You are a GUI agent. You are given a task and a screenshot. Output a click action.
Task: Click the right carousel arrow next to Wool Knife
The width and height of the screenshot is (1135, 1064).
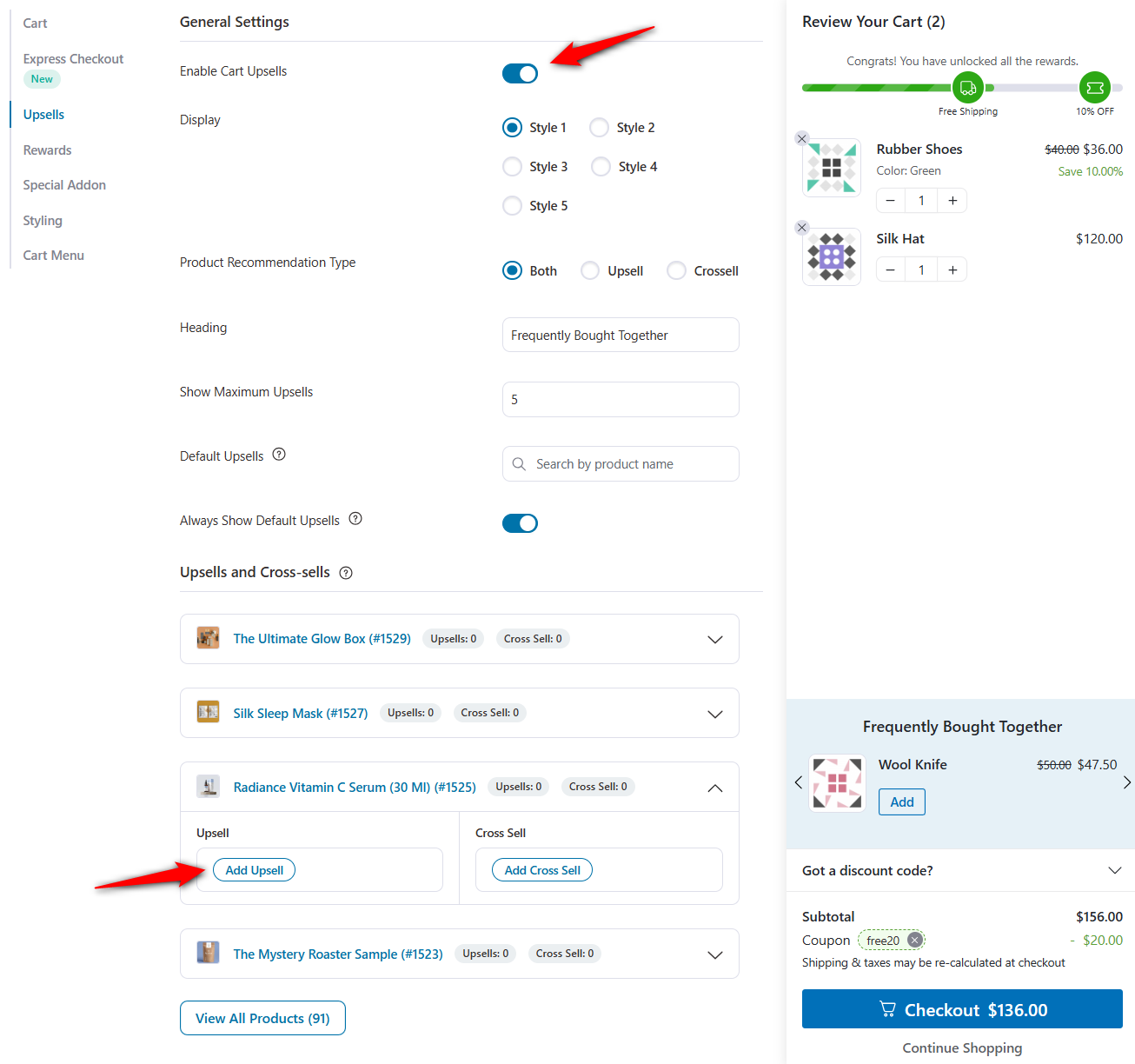[1126, 782]
